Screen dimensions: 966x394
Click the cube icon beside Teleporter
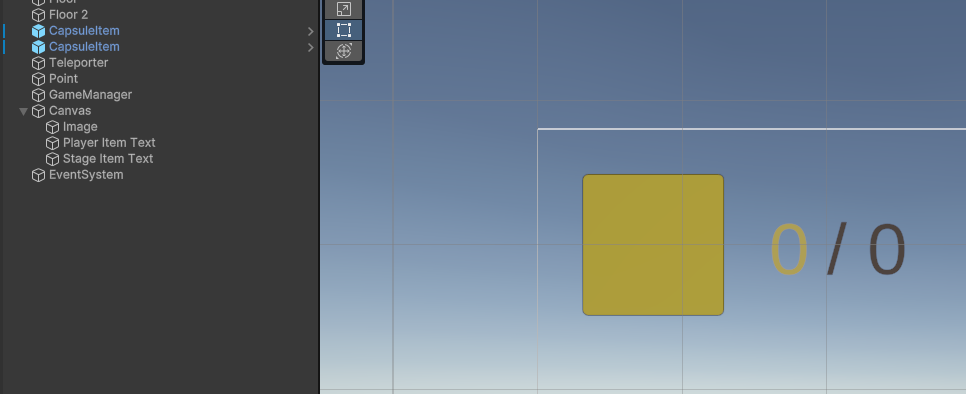(38, 63)
